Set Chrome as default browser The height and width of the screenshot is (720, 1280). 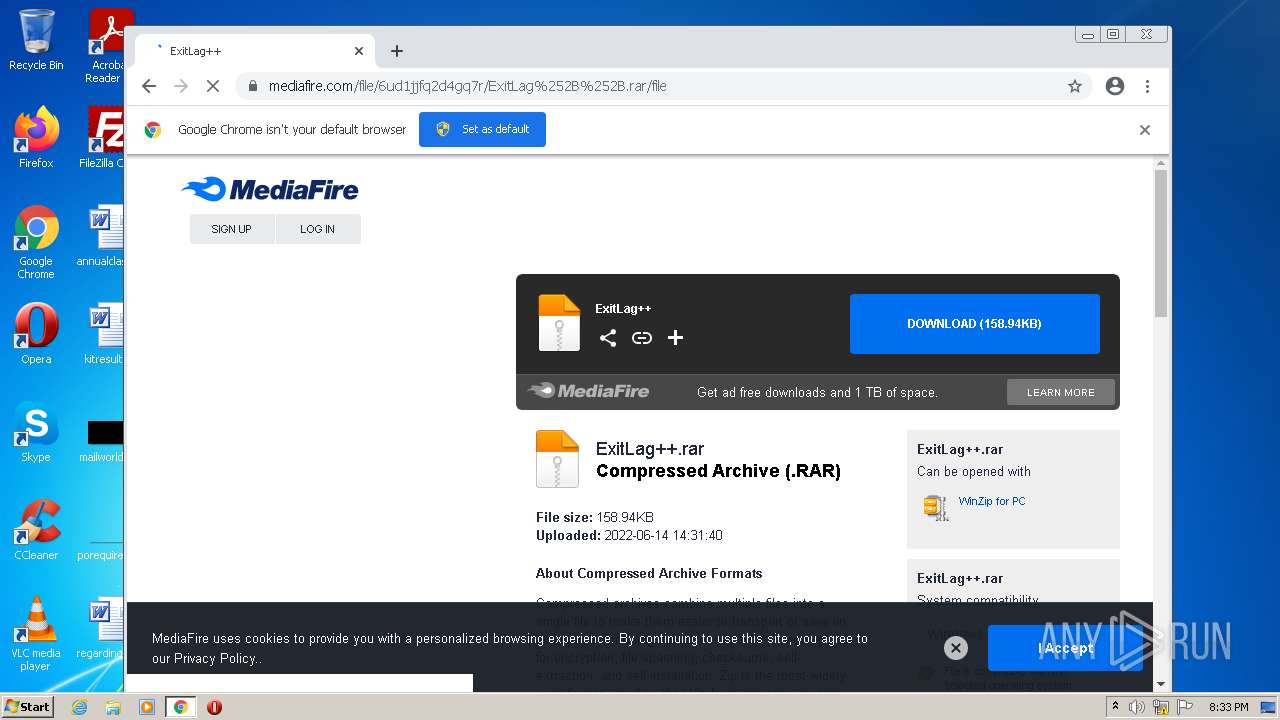482,129
